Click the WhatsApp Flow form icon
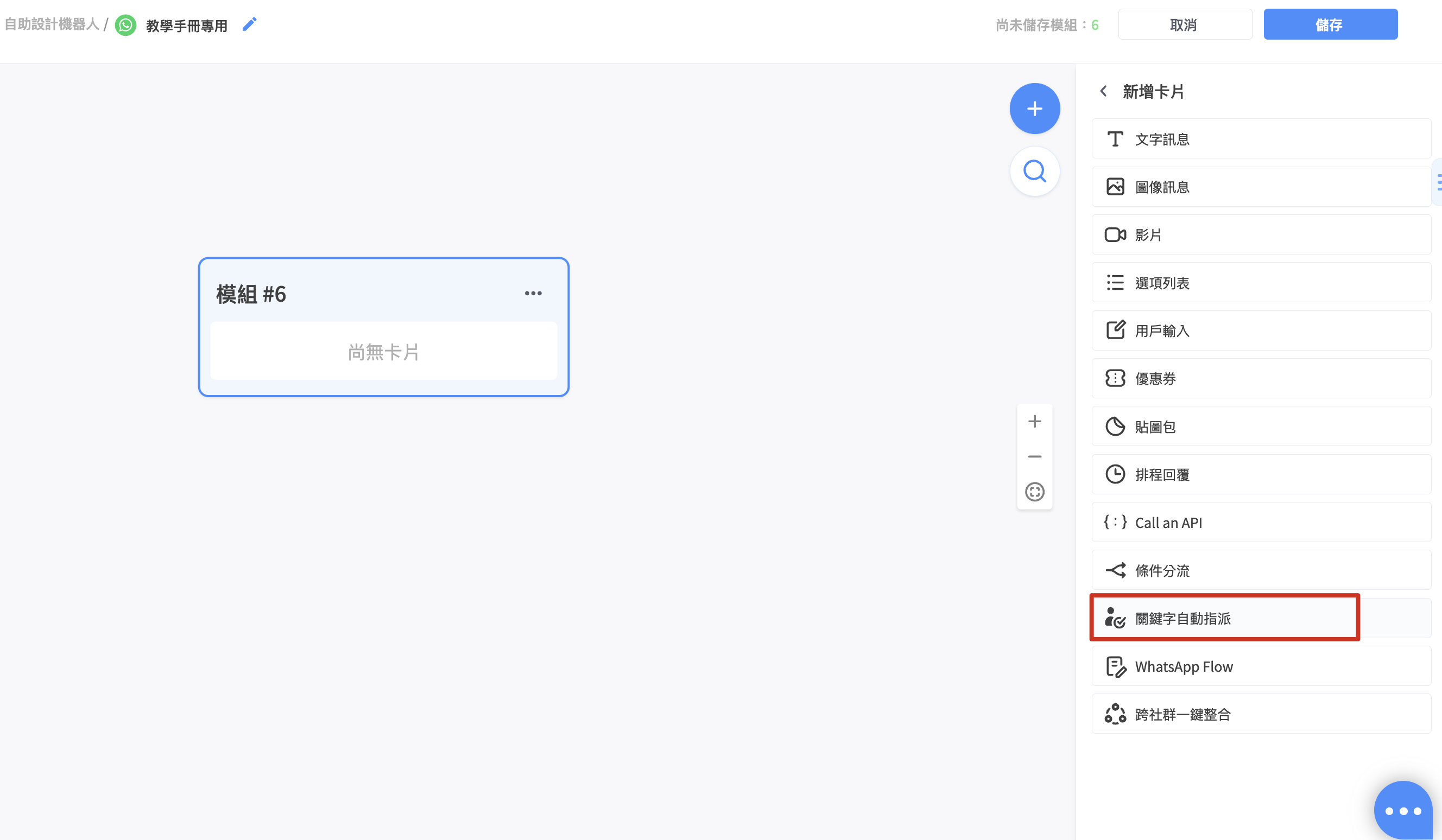This screenshot has width=1442, height=840. click(1115, 667)
